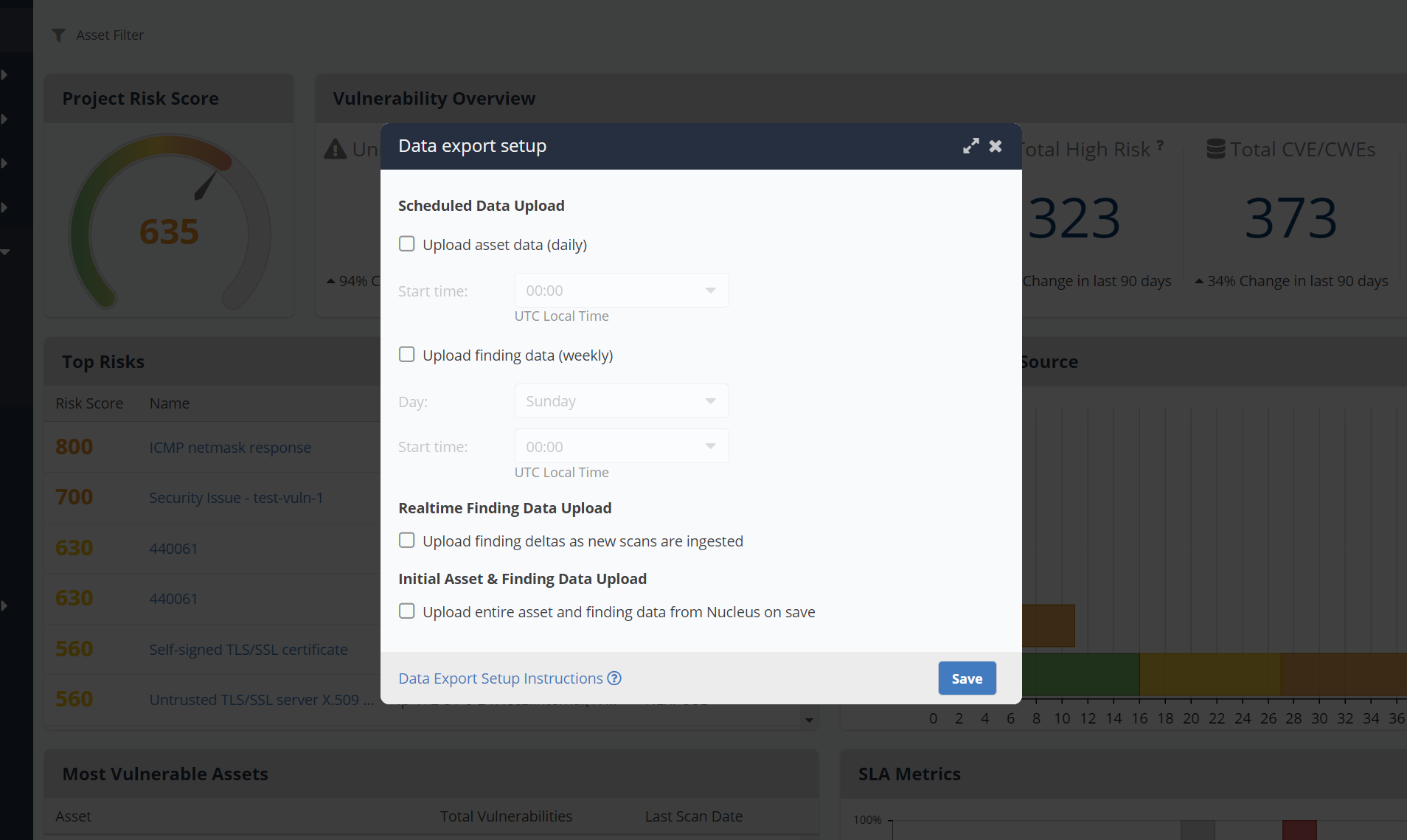
Task: Expand the Data export setup dialog to fullscreen
Action: coord(971,146)
